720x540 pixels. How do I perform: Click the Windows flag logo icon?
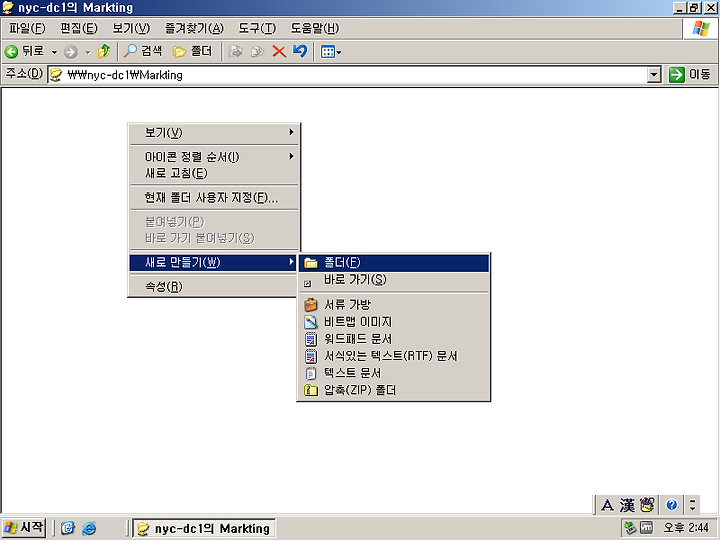701,28
